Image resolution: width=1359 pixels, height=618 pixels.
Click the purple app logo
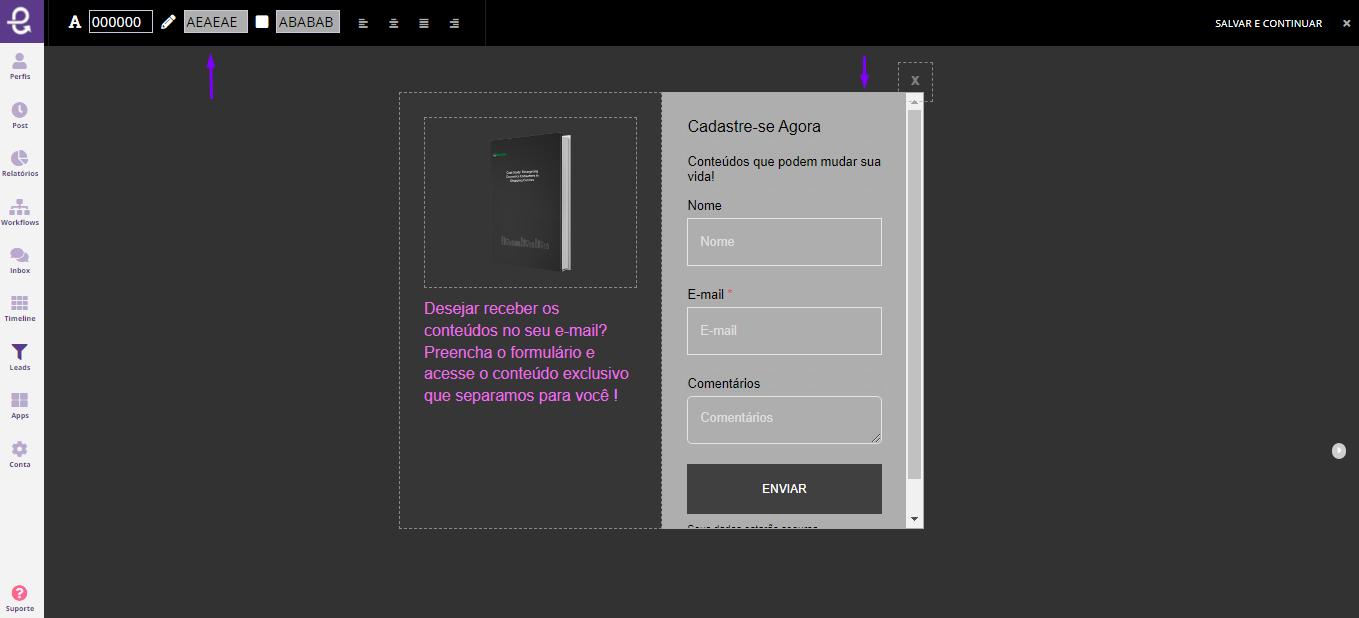20,21
